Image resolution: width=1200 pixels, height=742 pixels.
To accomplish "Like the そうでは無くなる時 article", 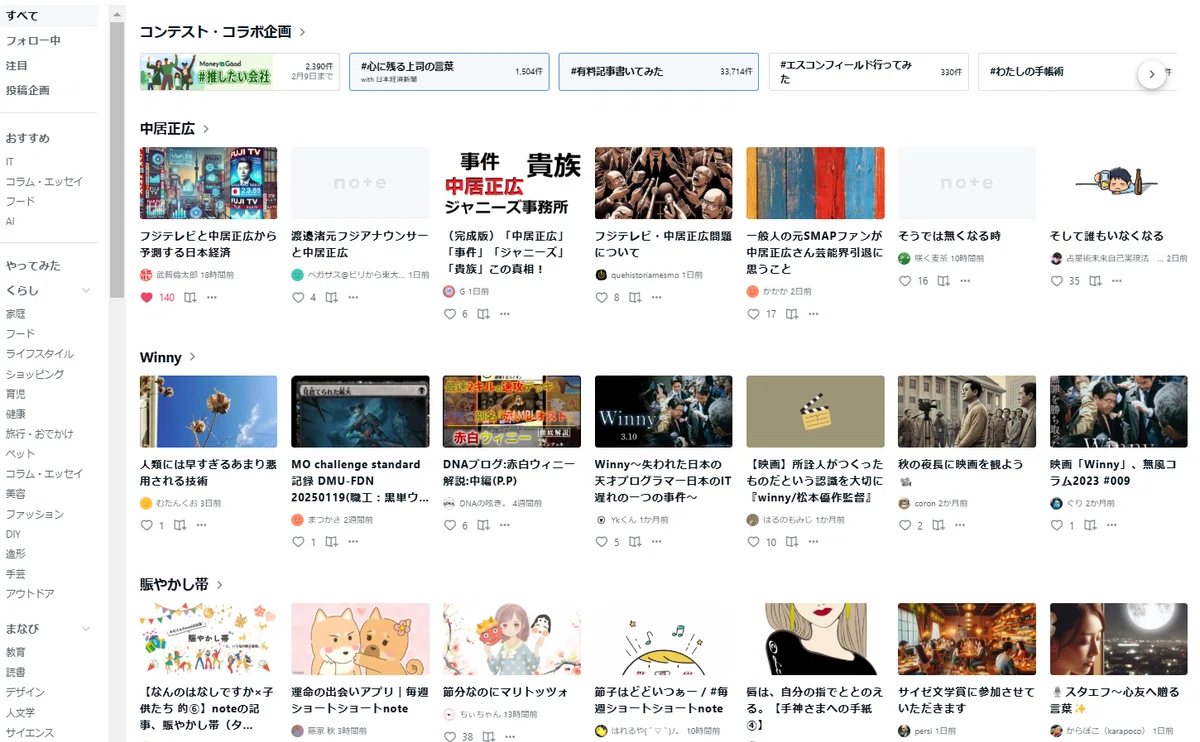I will pos(905,281).
